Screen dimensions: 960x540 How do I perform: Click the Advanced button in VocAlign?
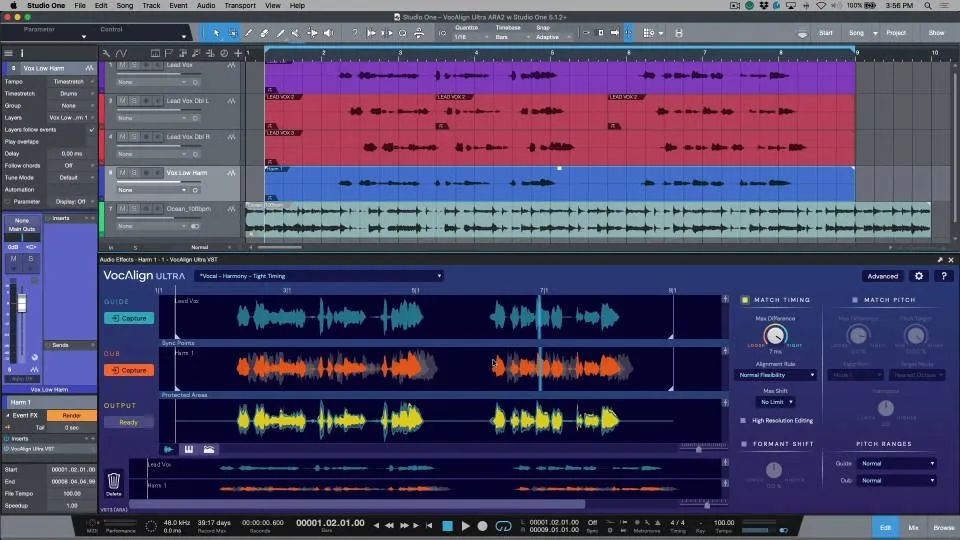882,276
